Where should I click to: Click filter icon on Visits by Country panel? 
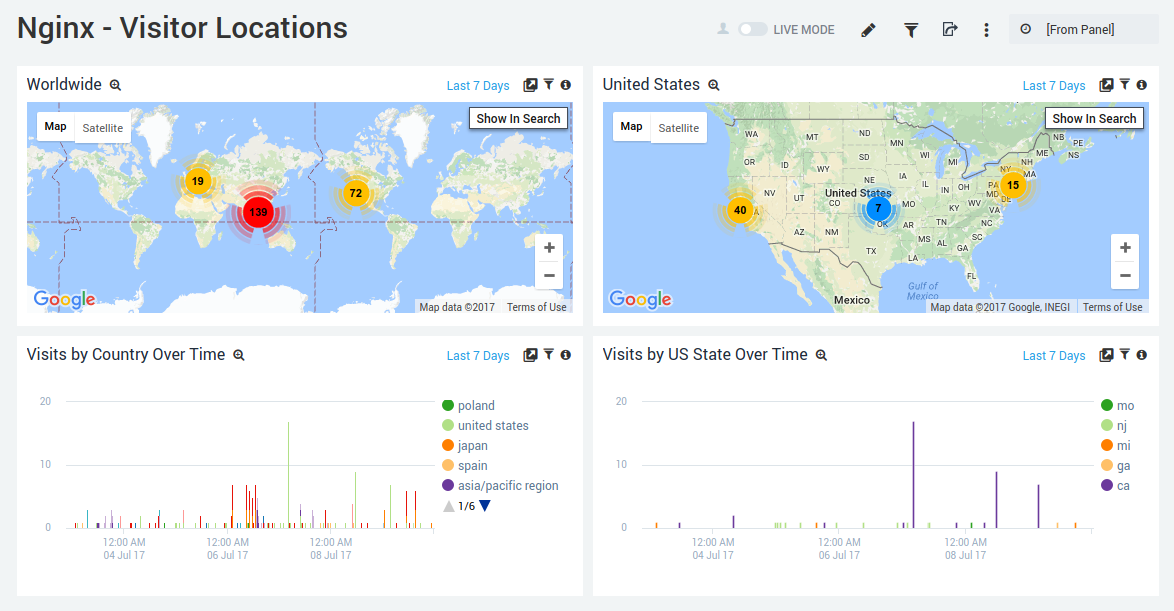tap(549, 355)
